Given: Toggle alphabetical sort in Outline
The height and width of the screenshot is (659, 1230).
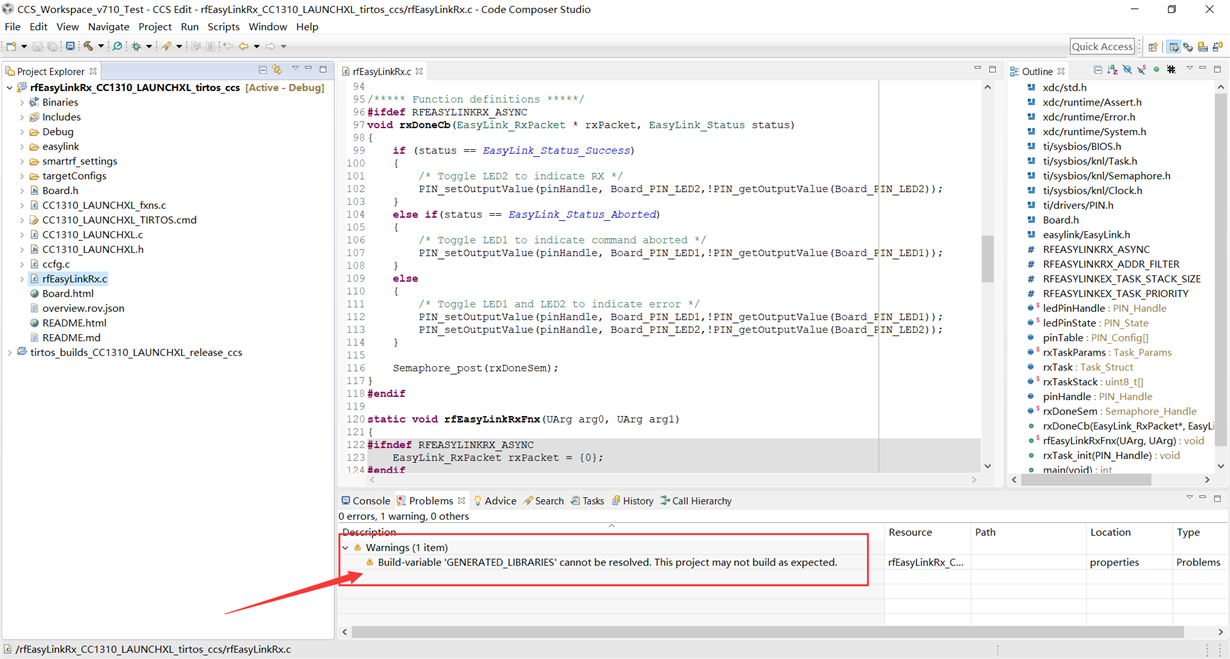Looking at the screenshot, I should [1112, 70].
